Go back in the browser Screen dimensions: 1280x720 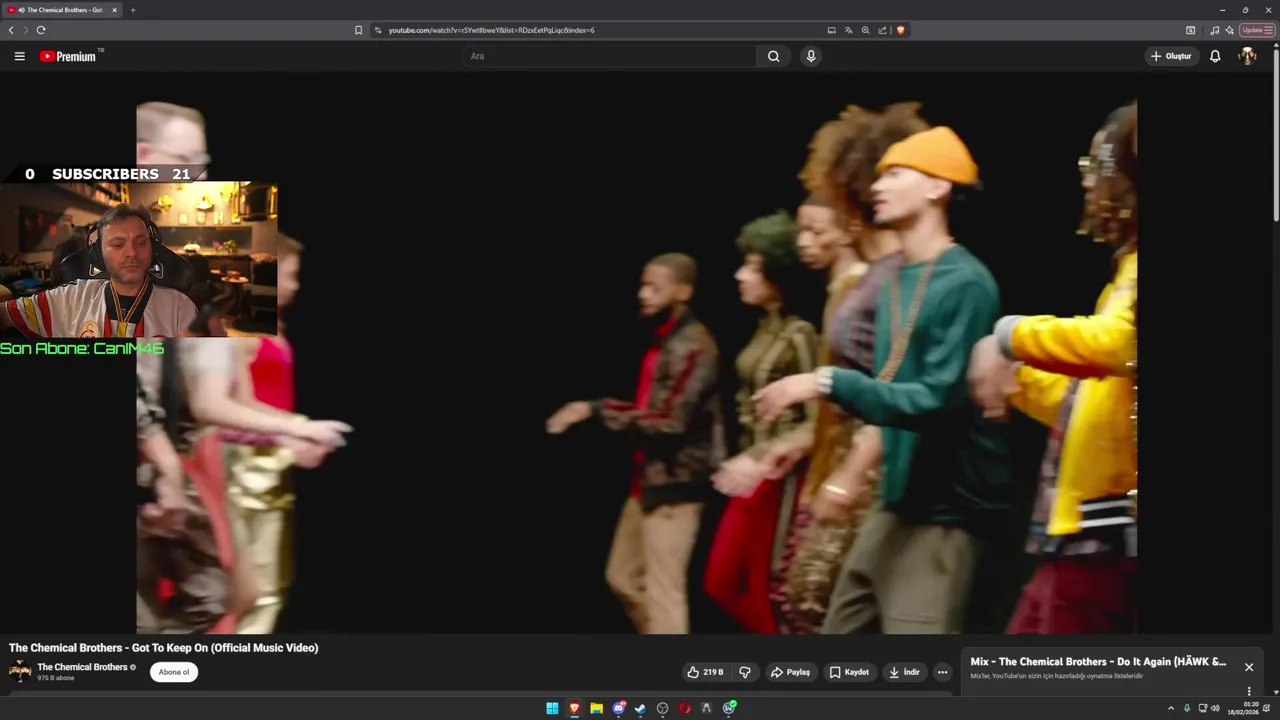11,30
